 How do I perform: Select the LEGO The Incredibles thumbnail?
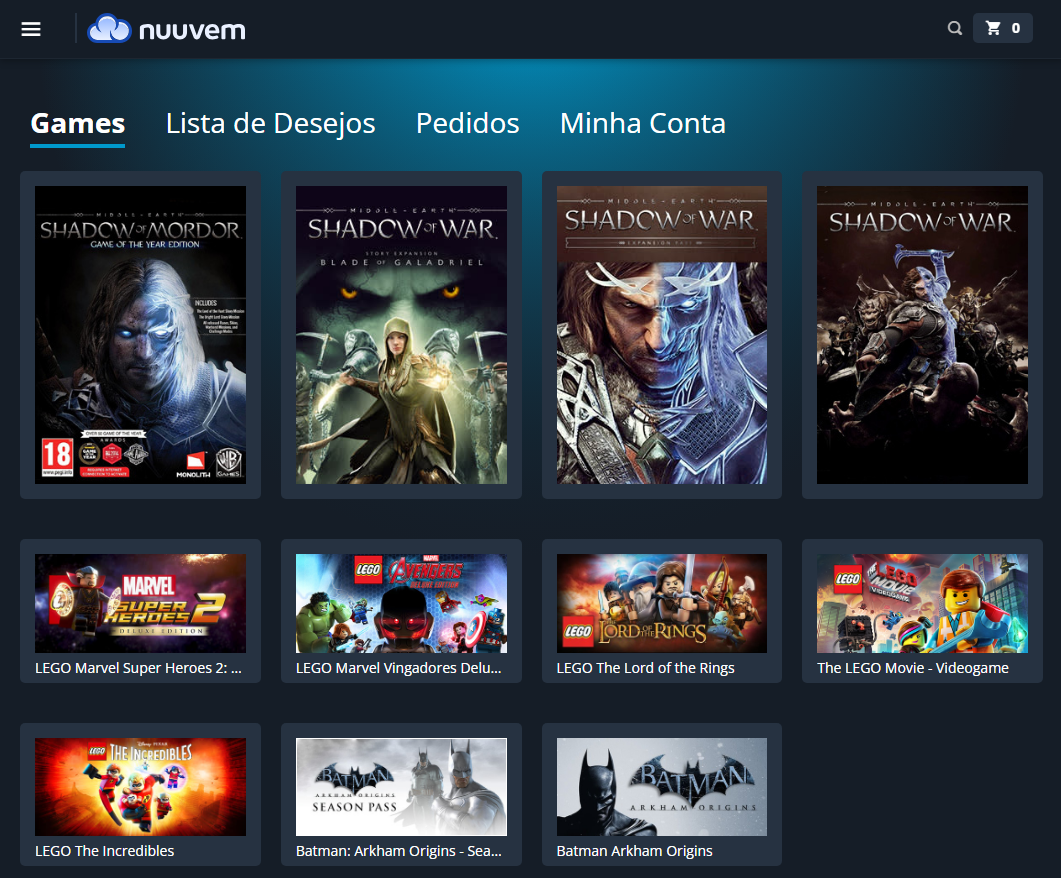click(141, 787)
